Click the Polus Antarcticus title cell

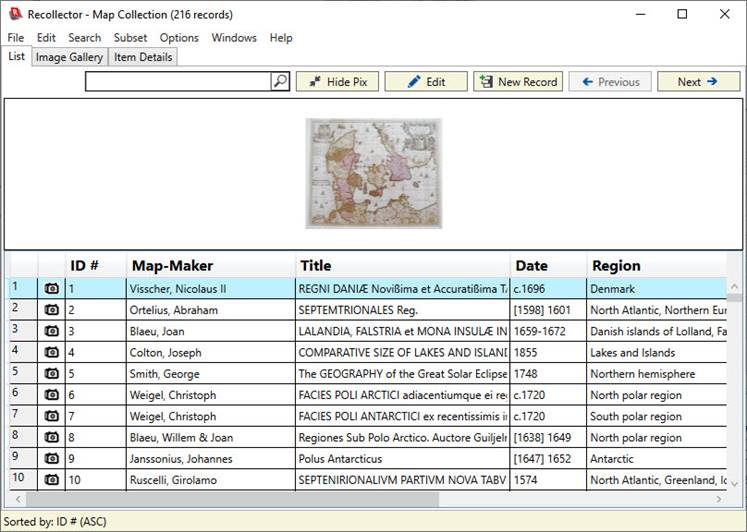tap(403, 458)
